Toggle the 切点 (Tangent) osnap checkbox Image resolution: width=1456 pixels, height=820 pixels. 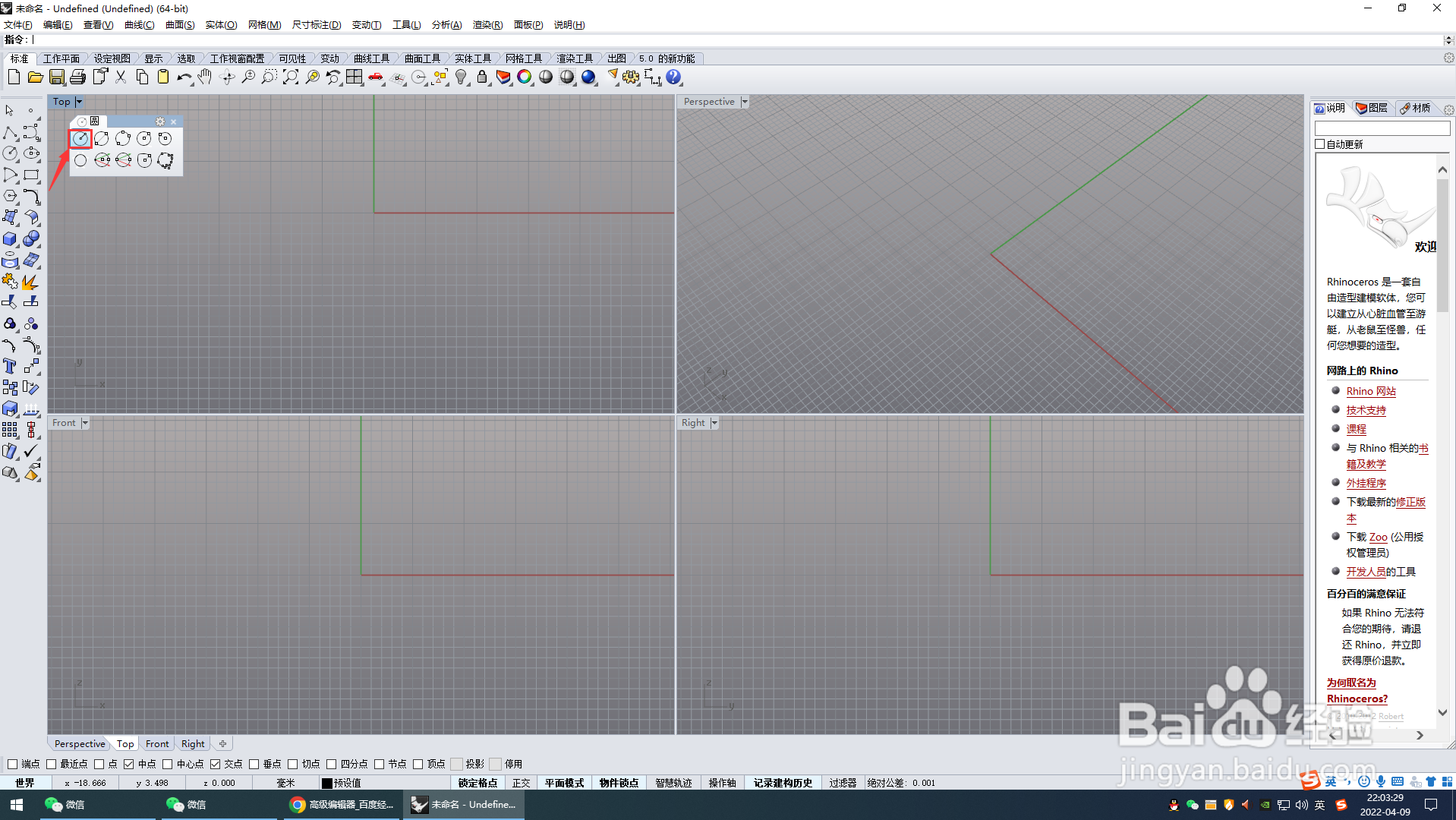293,764
